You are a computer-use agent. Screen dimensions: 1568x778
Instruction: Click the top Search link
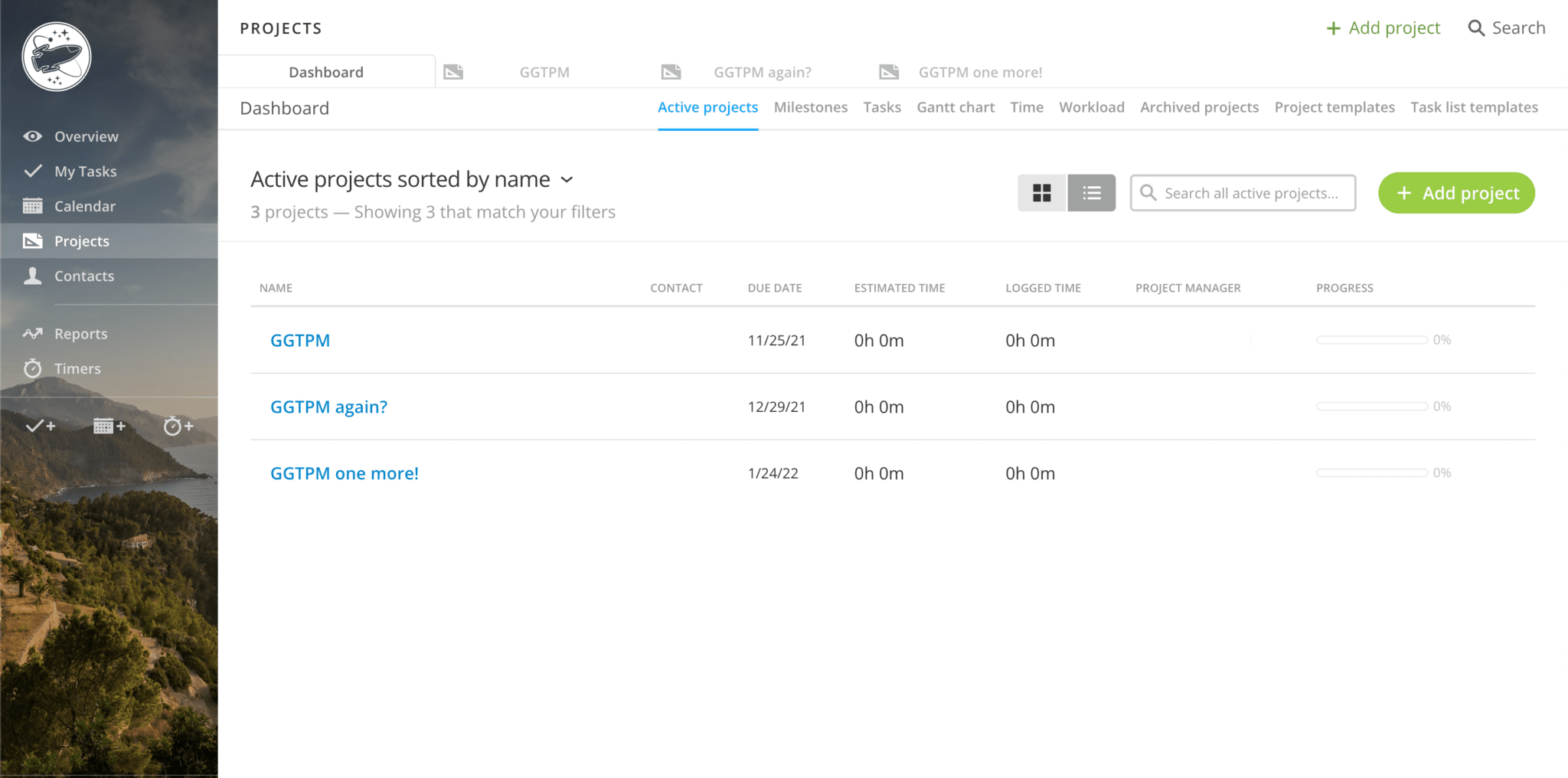1507,28
